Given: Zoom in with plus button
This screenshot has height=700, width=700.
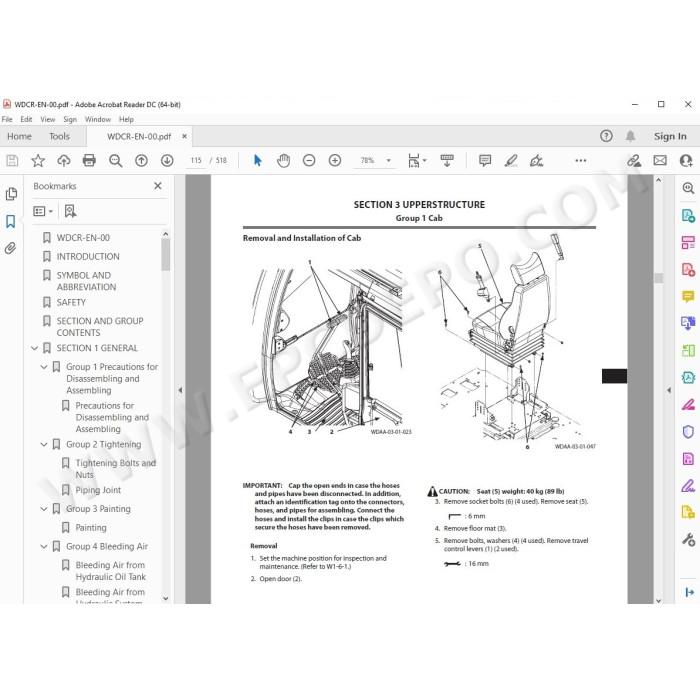Looking at the screenshot, I should tap(335, 160).
